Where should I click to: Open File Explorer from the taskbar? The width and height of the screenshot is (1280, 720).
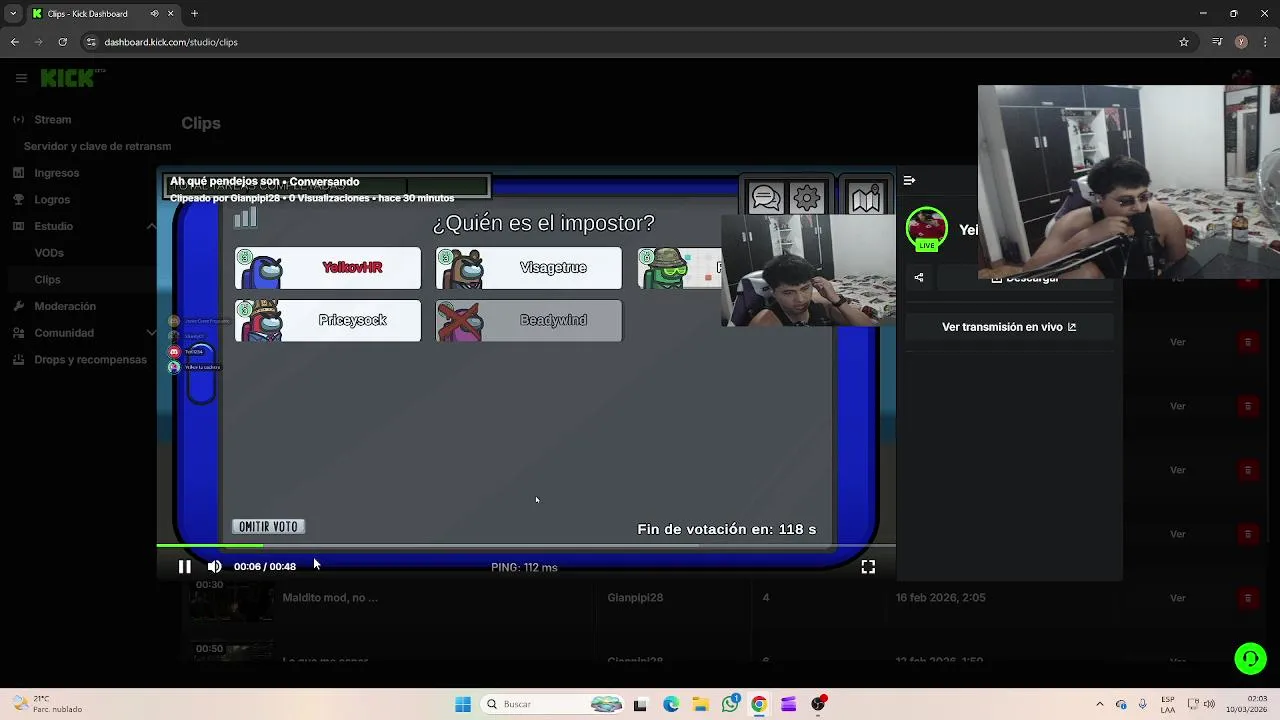click(701, 704)
